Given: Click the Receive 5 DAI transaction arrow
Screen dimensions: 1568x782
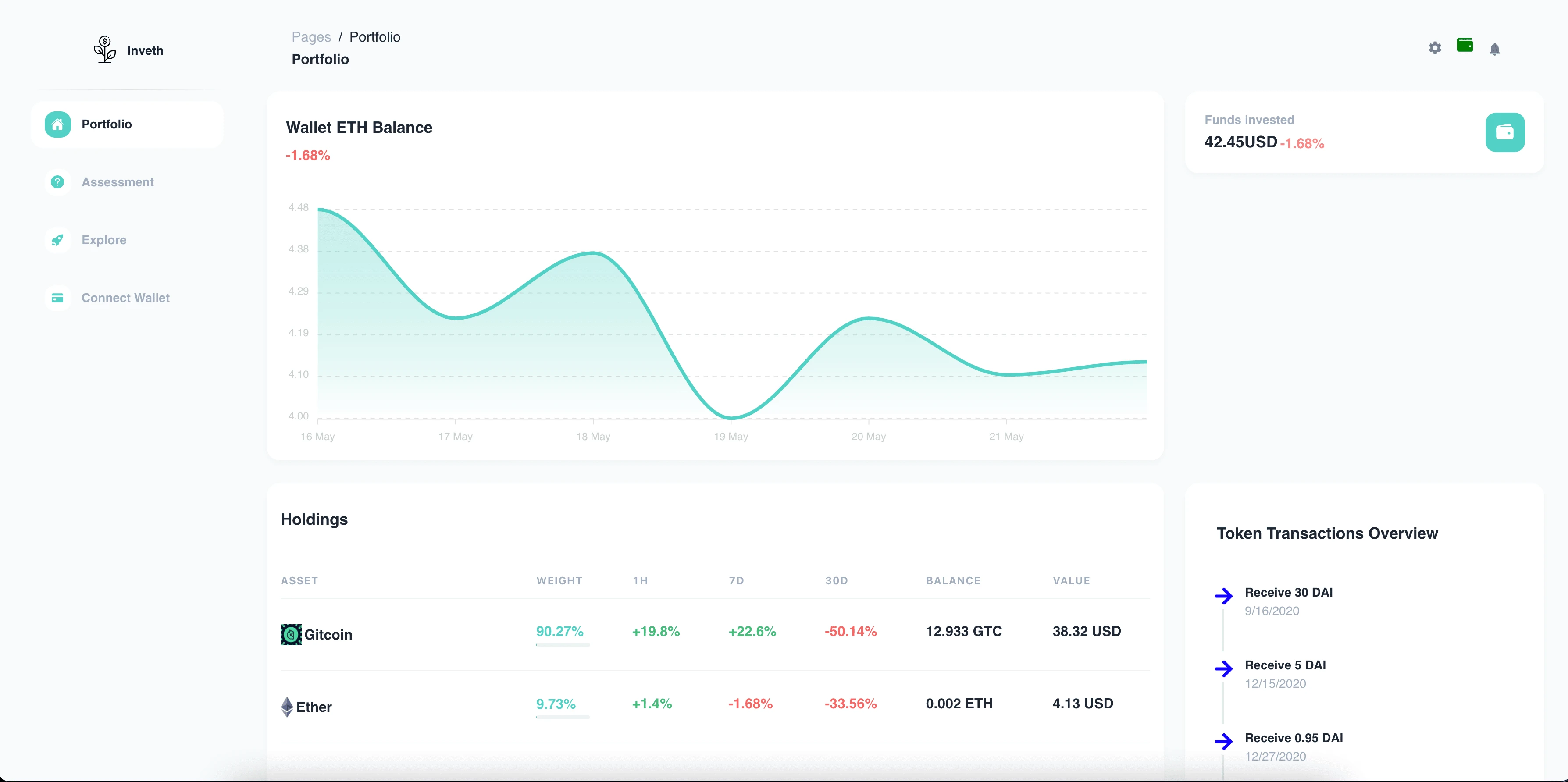Looking at the screenshot, I should pyautogui.click(x=1223, y=668).
